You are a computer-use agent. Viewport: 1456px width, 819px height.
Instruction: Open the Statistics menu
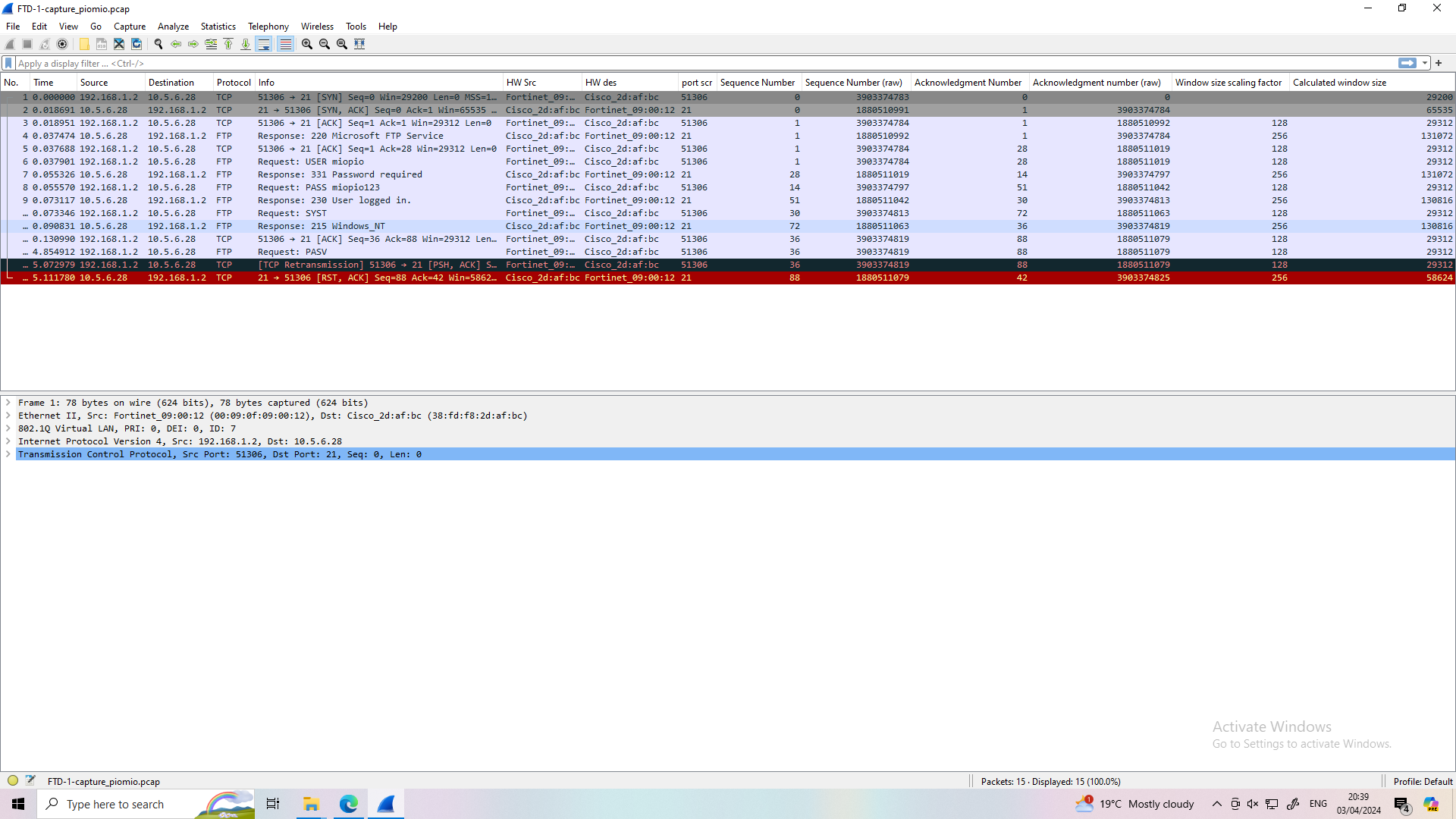[x=218, y=26]
